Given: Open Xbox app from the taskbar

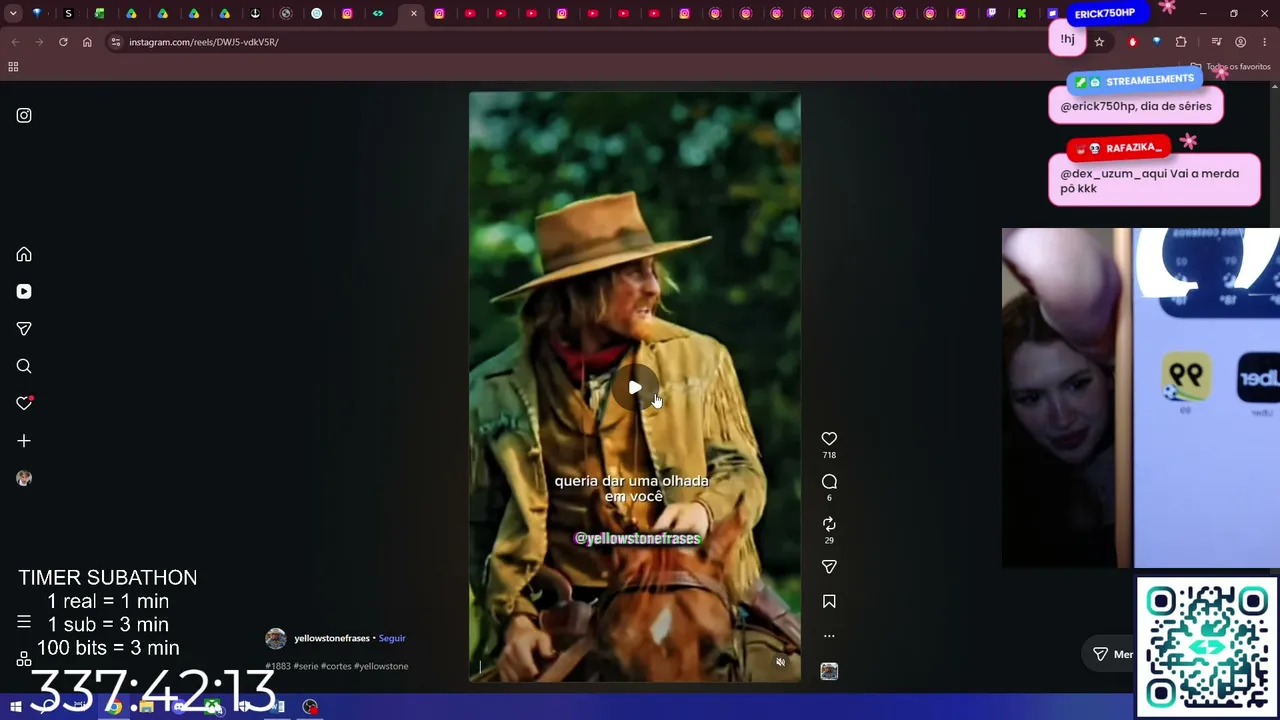Looking at the screenshot, I should 212,707.
